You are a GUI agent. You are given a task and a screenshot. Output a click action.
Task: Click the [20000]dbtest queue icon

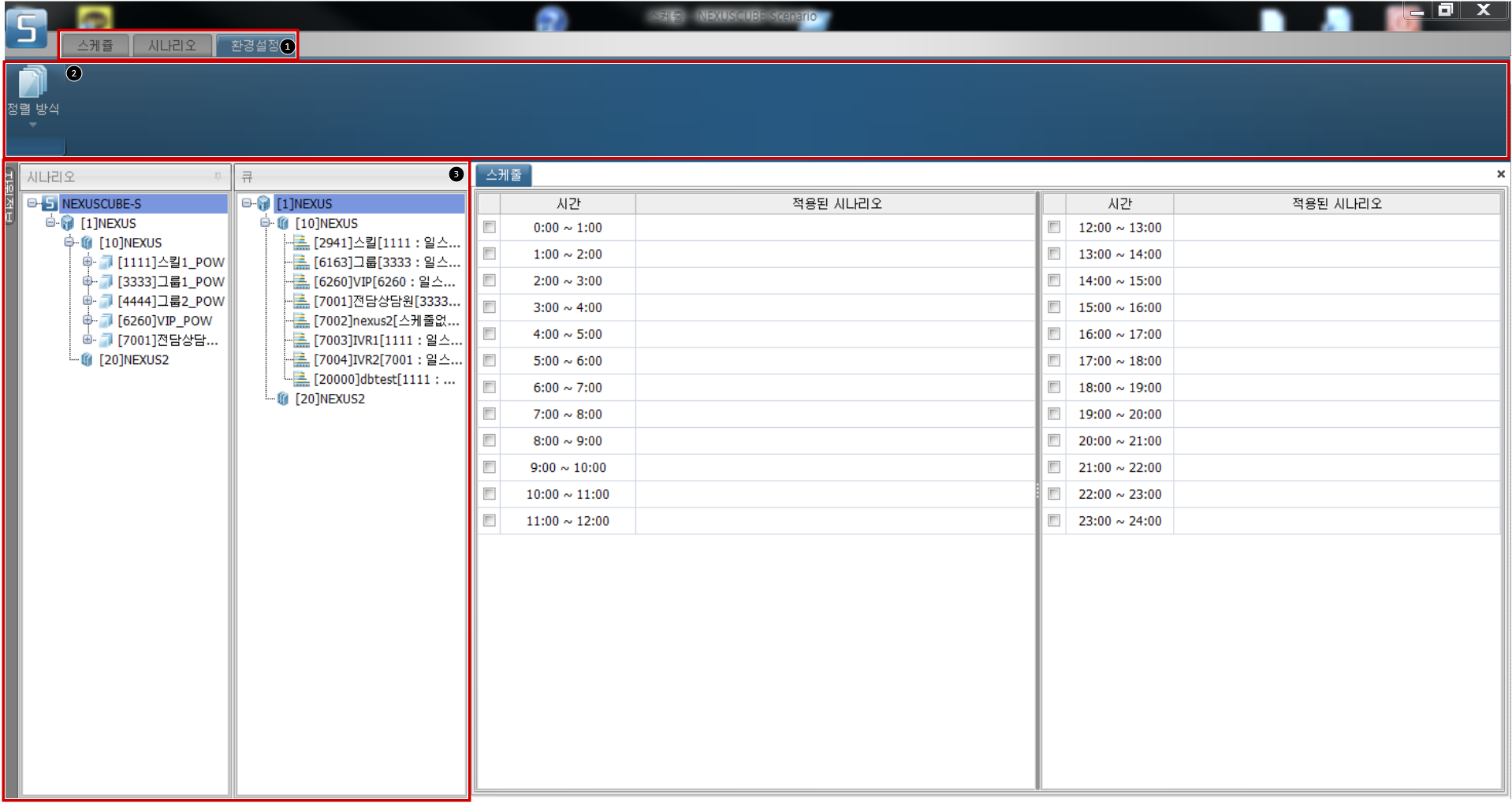click(x=301, y=379)
